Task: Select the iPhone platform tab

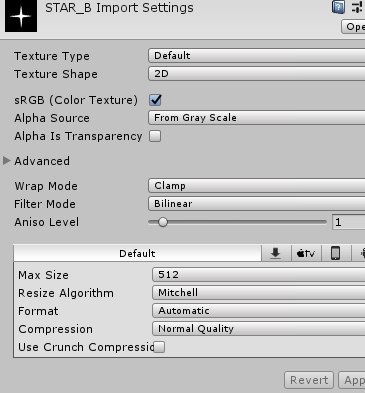Action: [336, 254]
